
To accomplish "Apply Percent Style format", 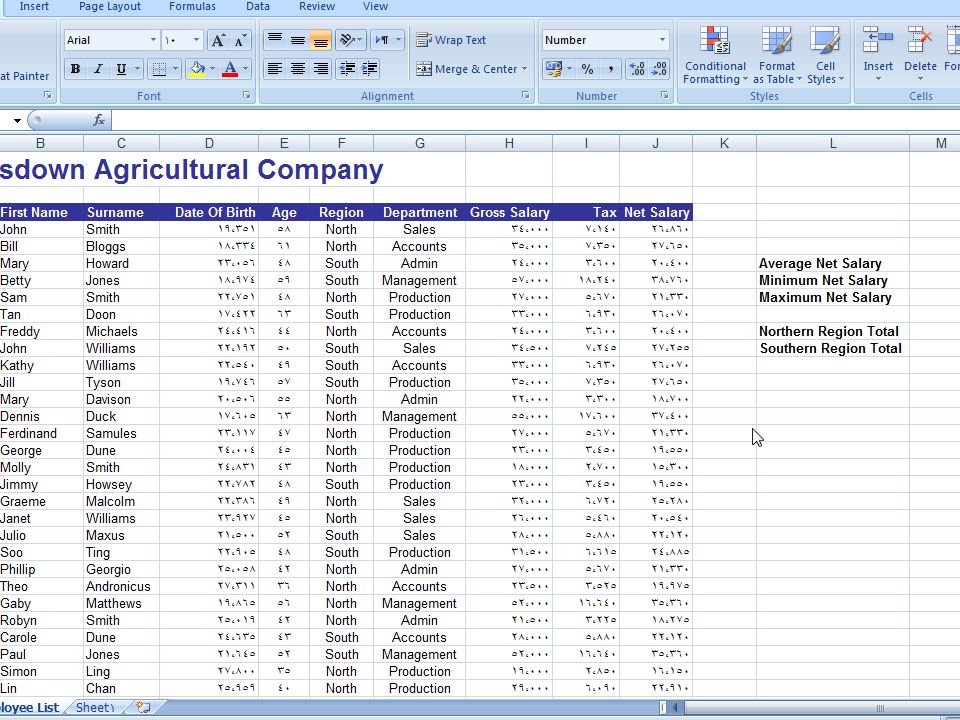I will click(587, 69).
